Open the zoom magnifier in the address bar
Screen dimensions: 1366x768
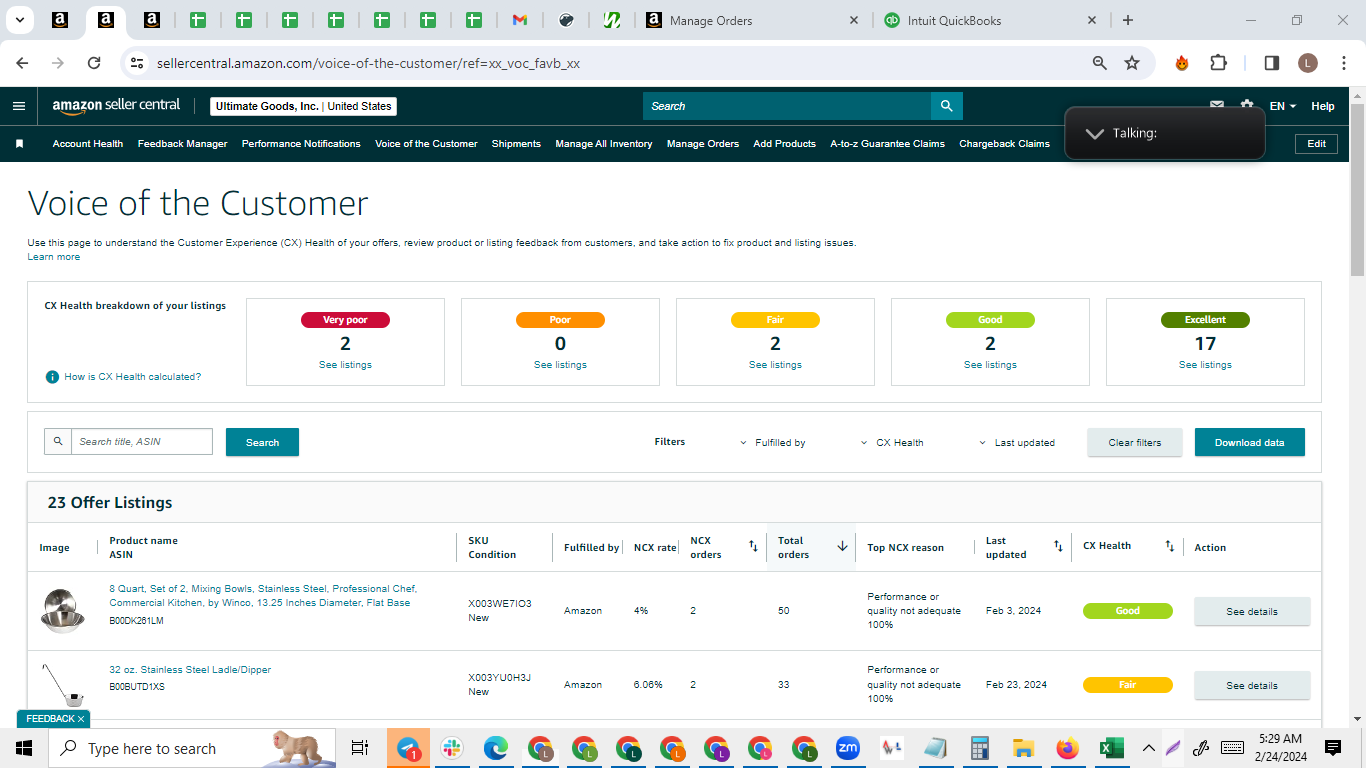tap(1100, 63)
